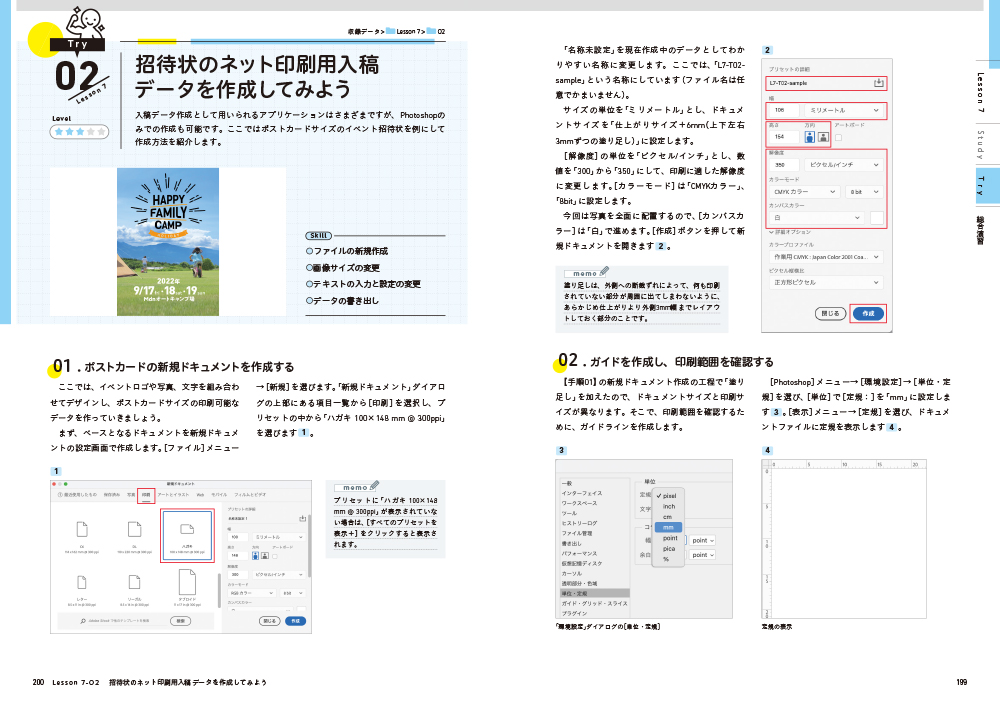Screen dimensions: 1000x706
Task: Click clock icon of 最近使用したもの tab
Action: pyautogui.click(x=60, y=494)
